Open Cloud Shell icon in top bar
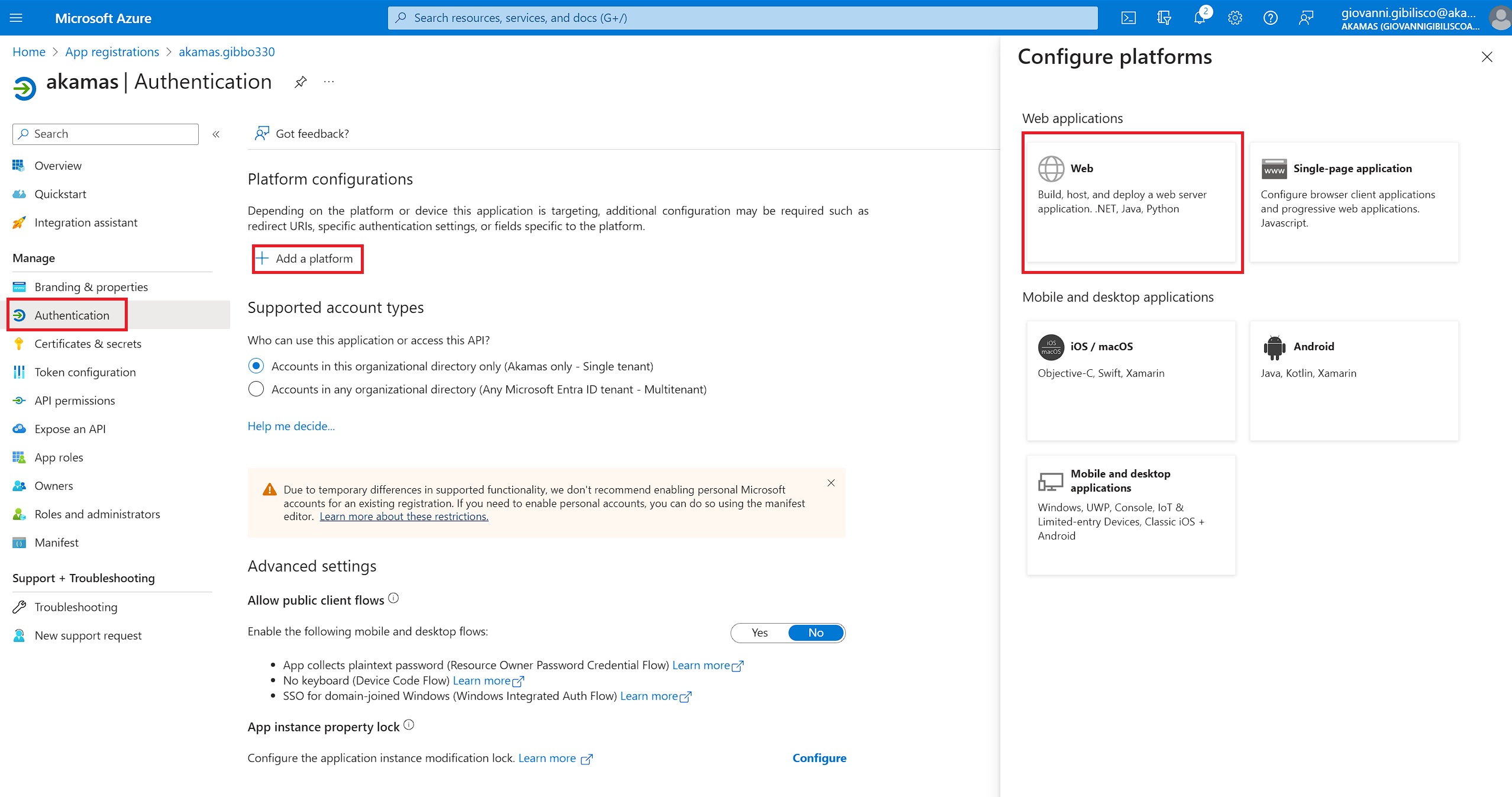 1128,18
